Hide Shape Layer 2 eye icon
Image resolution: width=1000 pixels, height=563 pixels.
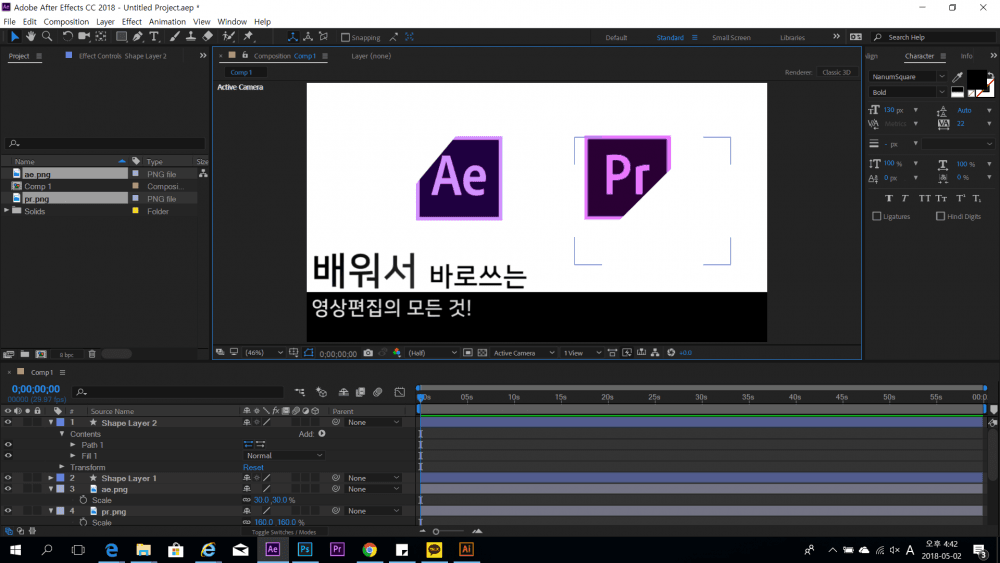8,422
